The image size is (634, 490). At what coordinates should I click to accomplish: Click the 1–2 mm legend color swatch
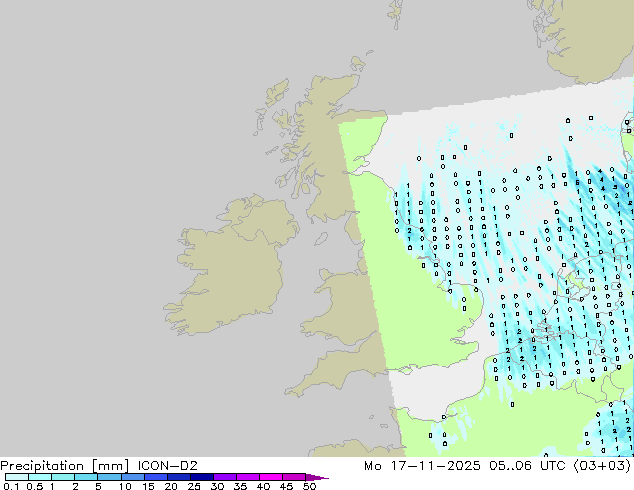click(x=63, y=477)
